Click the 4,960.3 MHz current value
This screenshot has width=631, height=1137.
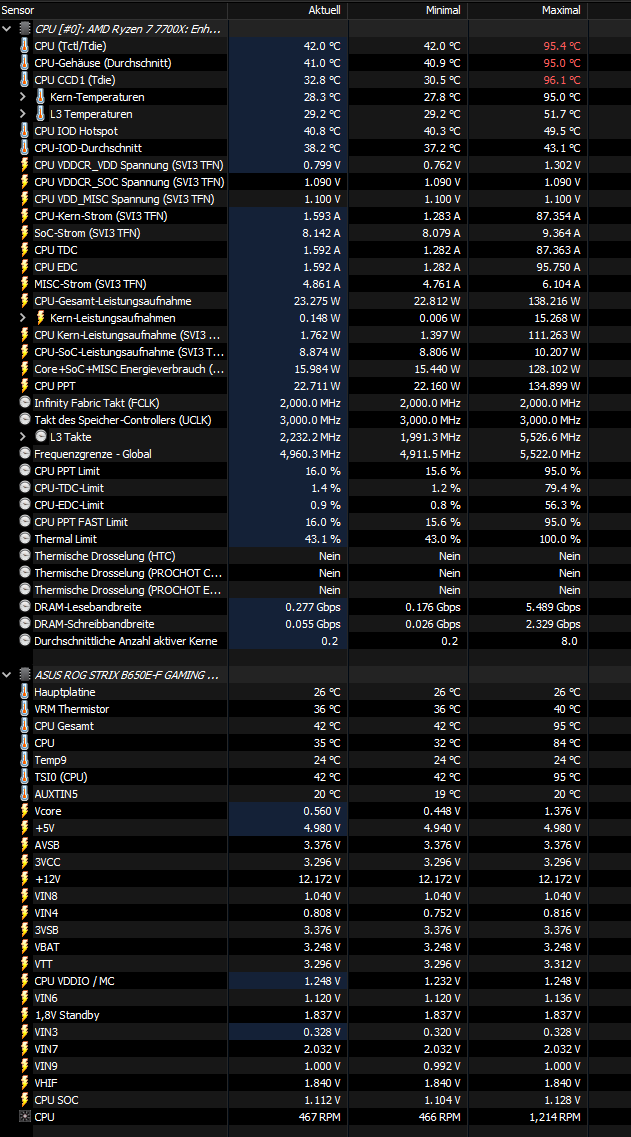click(x=310, y=454)
